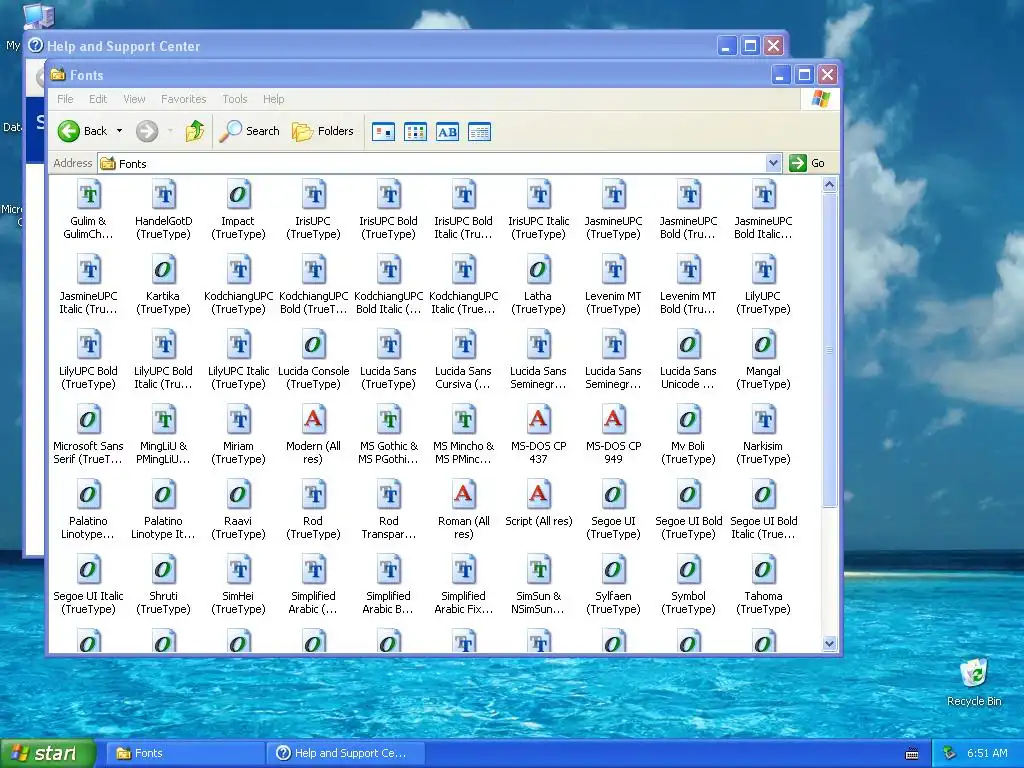The height and width of the screenshot is (768, 1024).
Task: Select the MS-DOS CP 437 font
Action: point(538,434)
